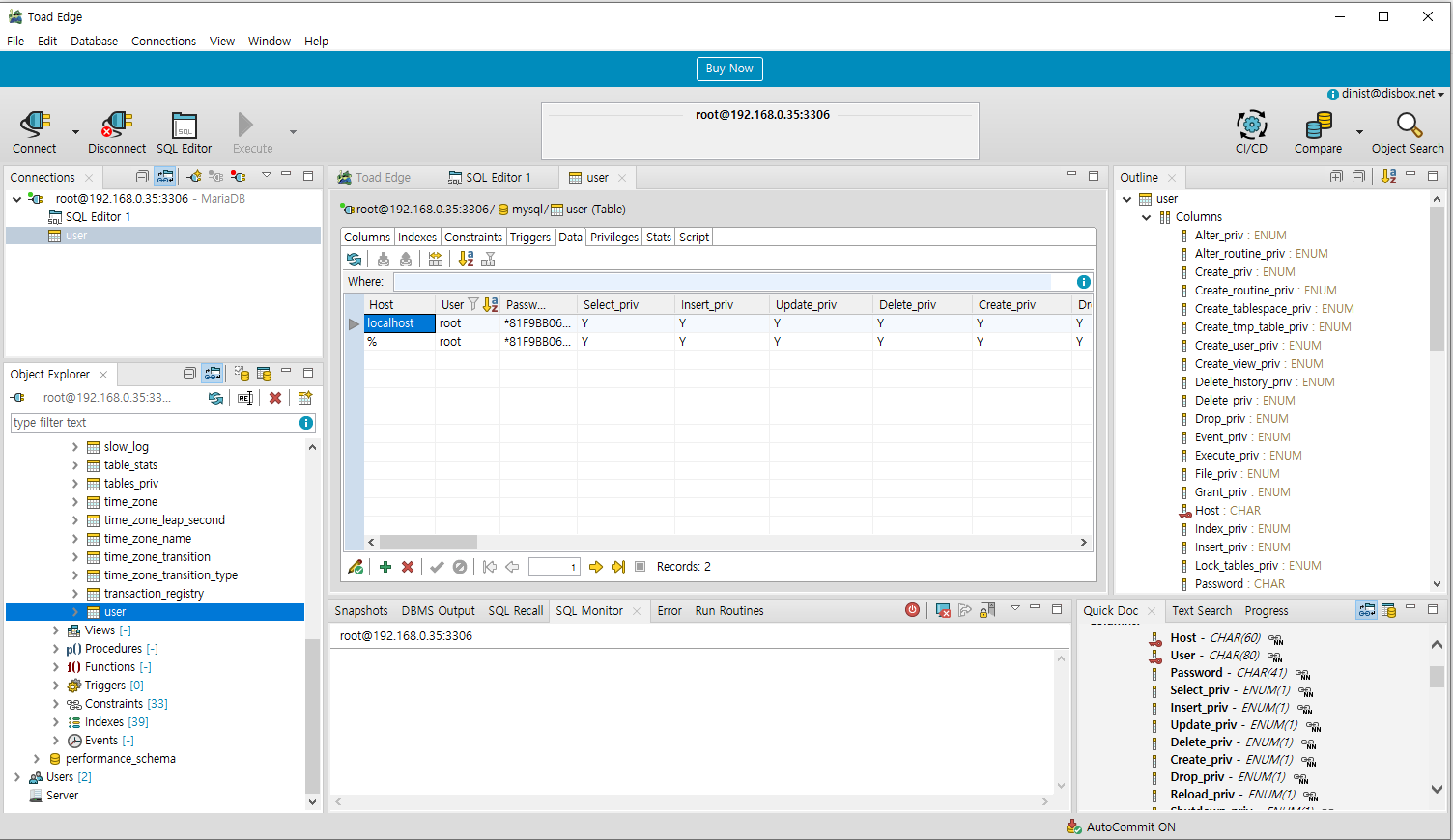Image resolution: width=1453 pixels, height=840 pixels.
Task: Click the fit column widths icon
Action: tap(436, 259)
